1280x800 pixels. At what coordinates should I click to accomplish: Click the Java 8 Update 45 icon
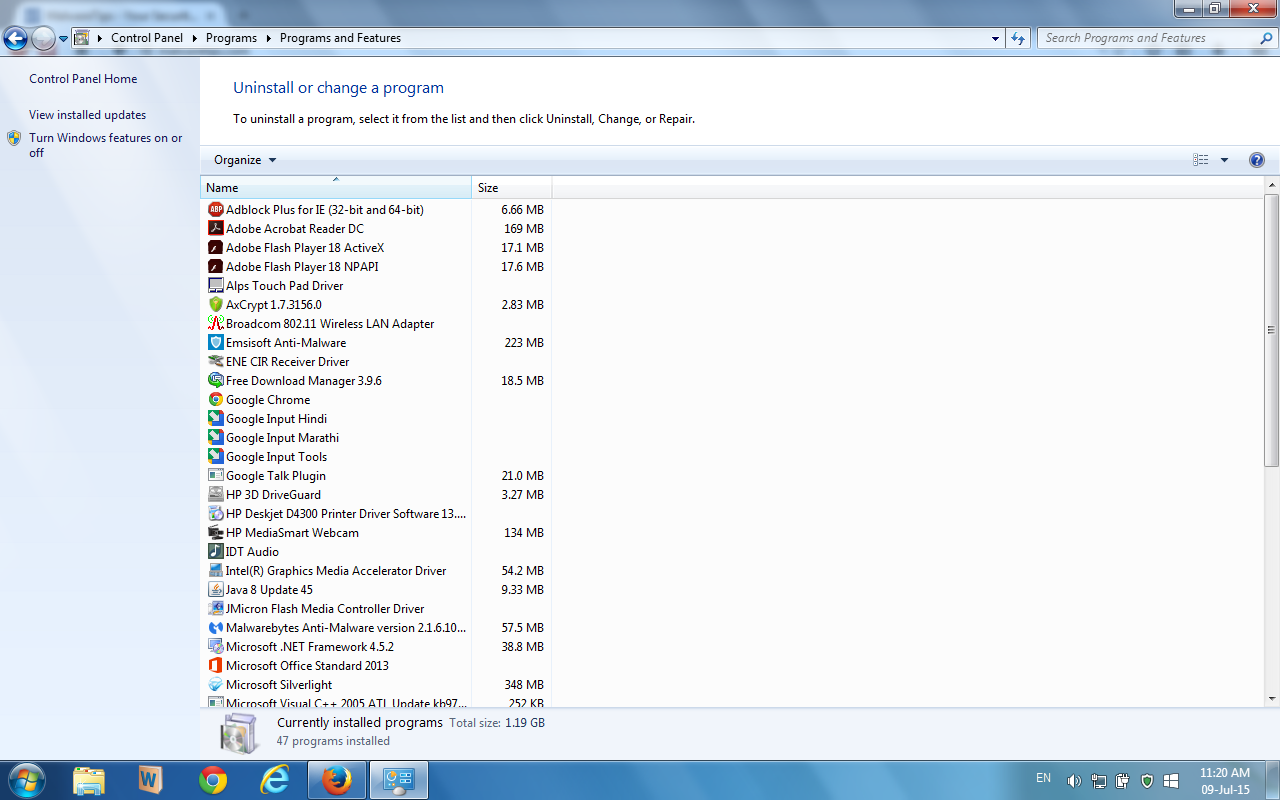click(215, 590)
